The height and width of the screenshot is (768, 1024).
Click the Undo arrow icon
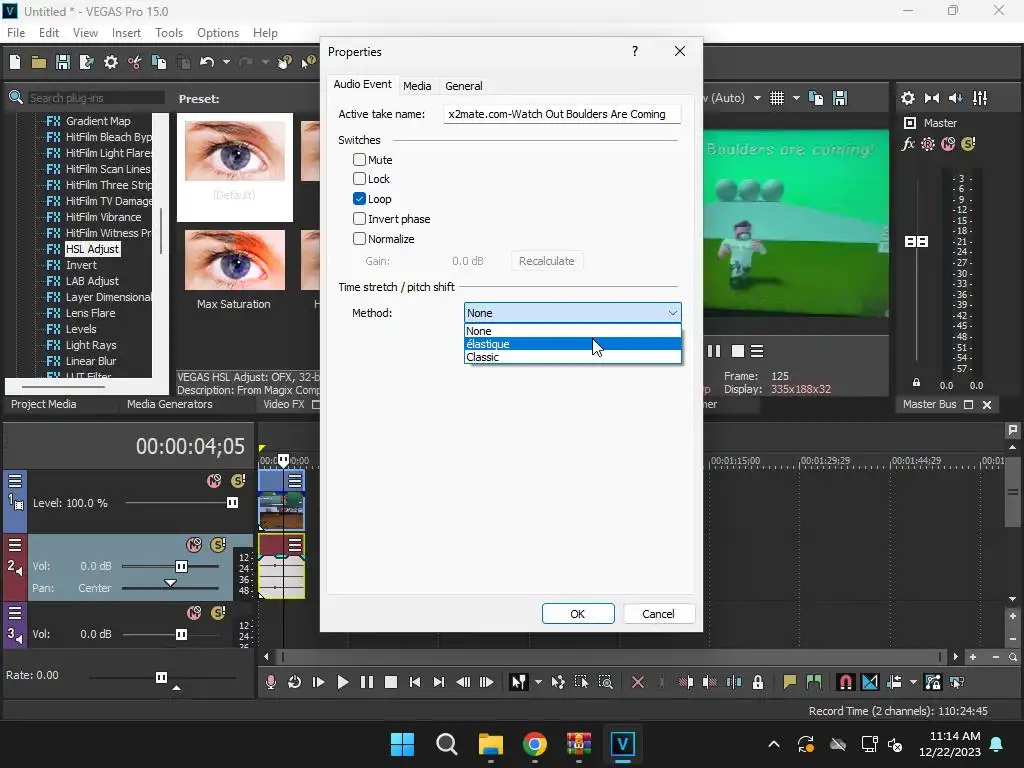pyautogui.click(x=207, y=62)
